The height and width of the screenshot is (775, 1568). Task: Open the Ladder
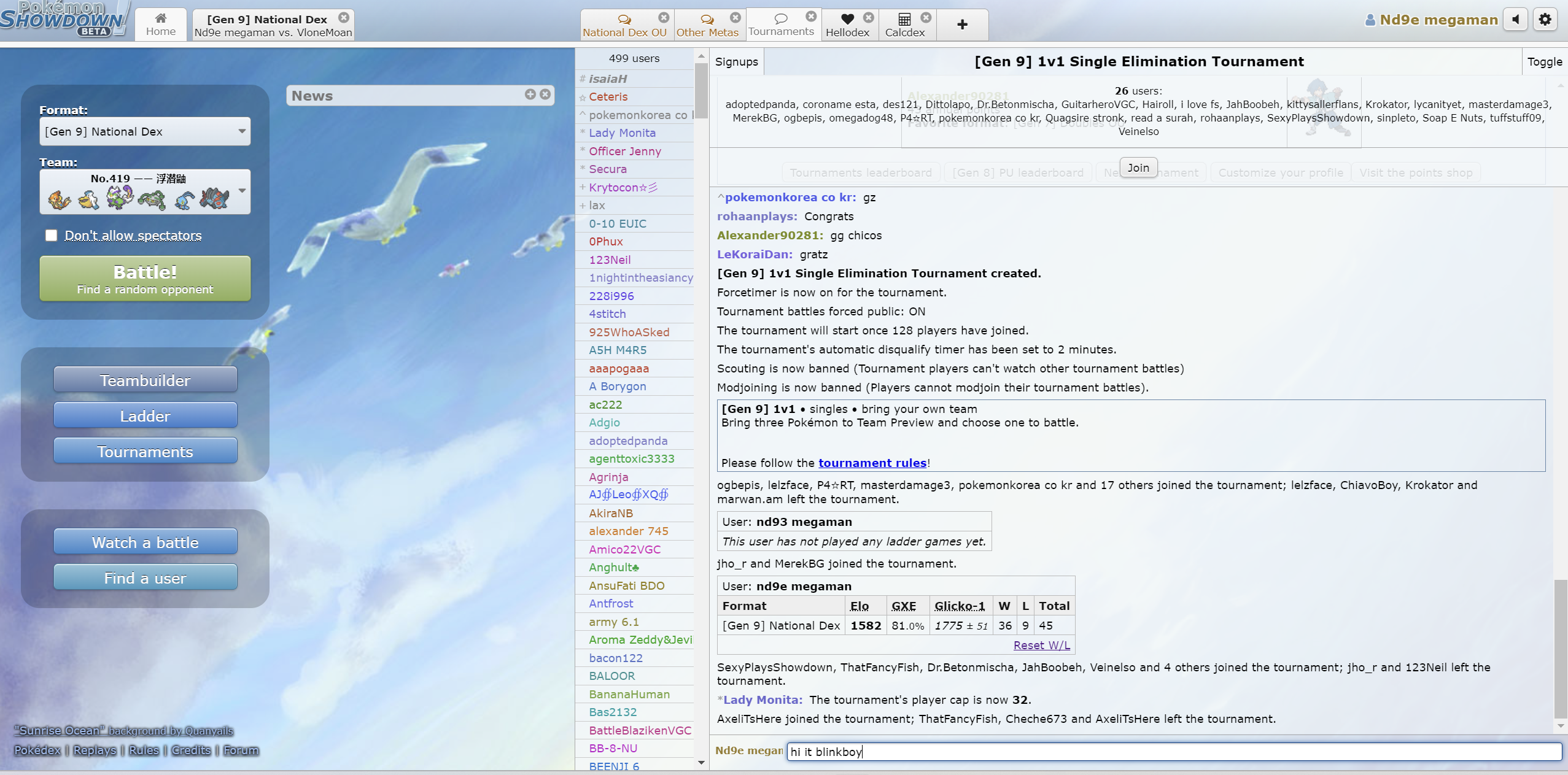pos(145,415)
